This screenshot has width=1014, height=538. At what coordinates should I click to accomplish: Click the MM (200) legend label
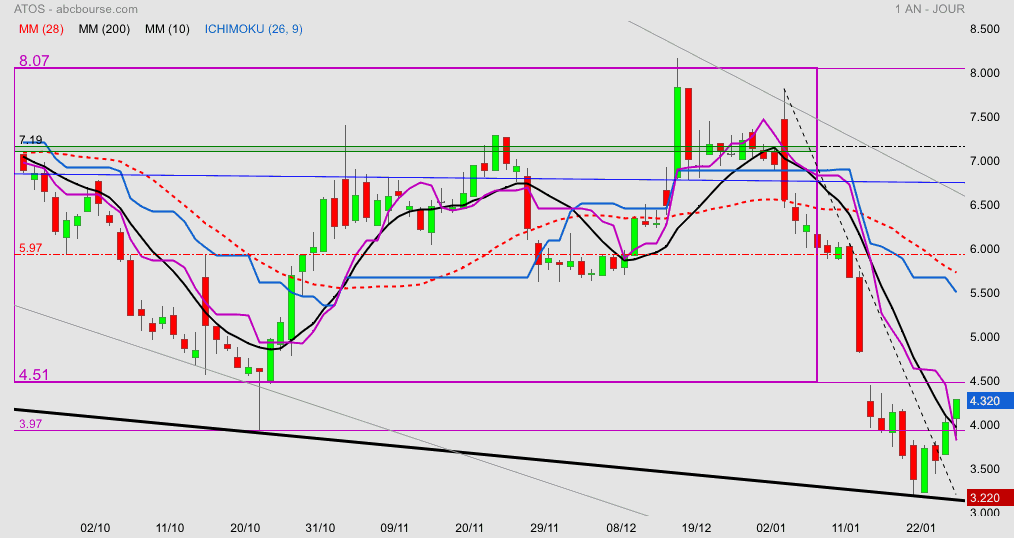tap(104, 29)
